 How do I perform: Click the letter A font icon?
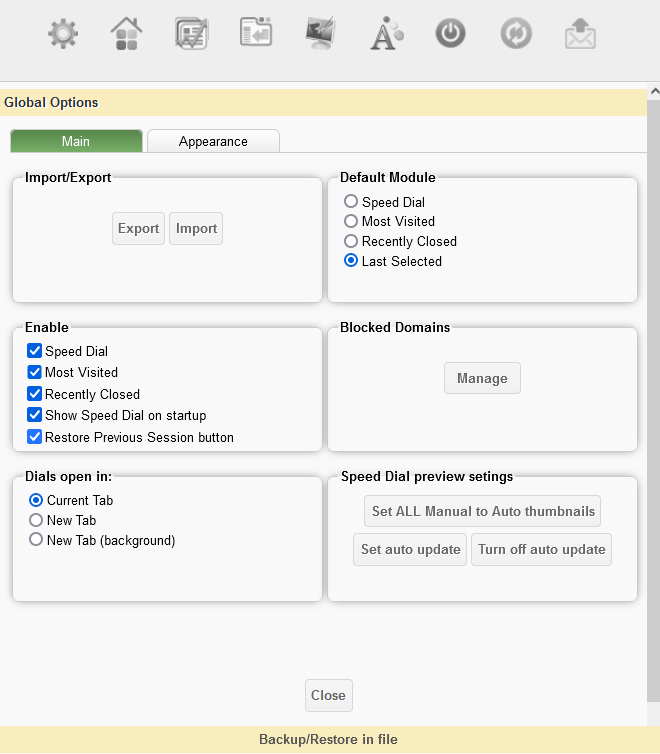[x=386, y=34]
